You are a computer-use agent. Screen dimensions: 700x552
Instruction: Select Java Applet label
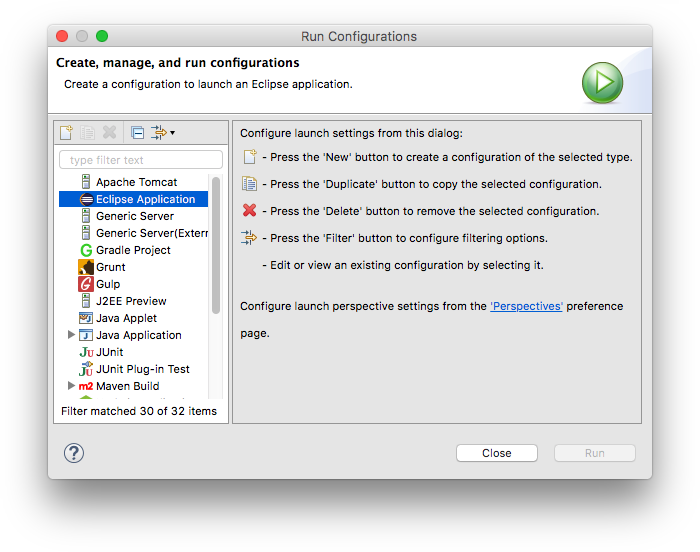126,318
